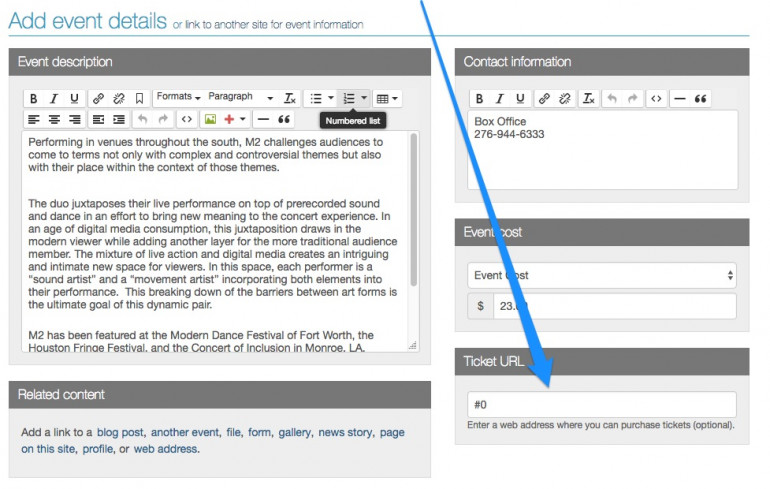
Task: Open the Formats dropdown
Action: [178, 97]
